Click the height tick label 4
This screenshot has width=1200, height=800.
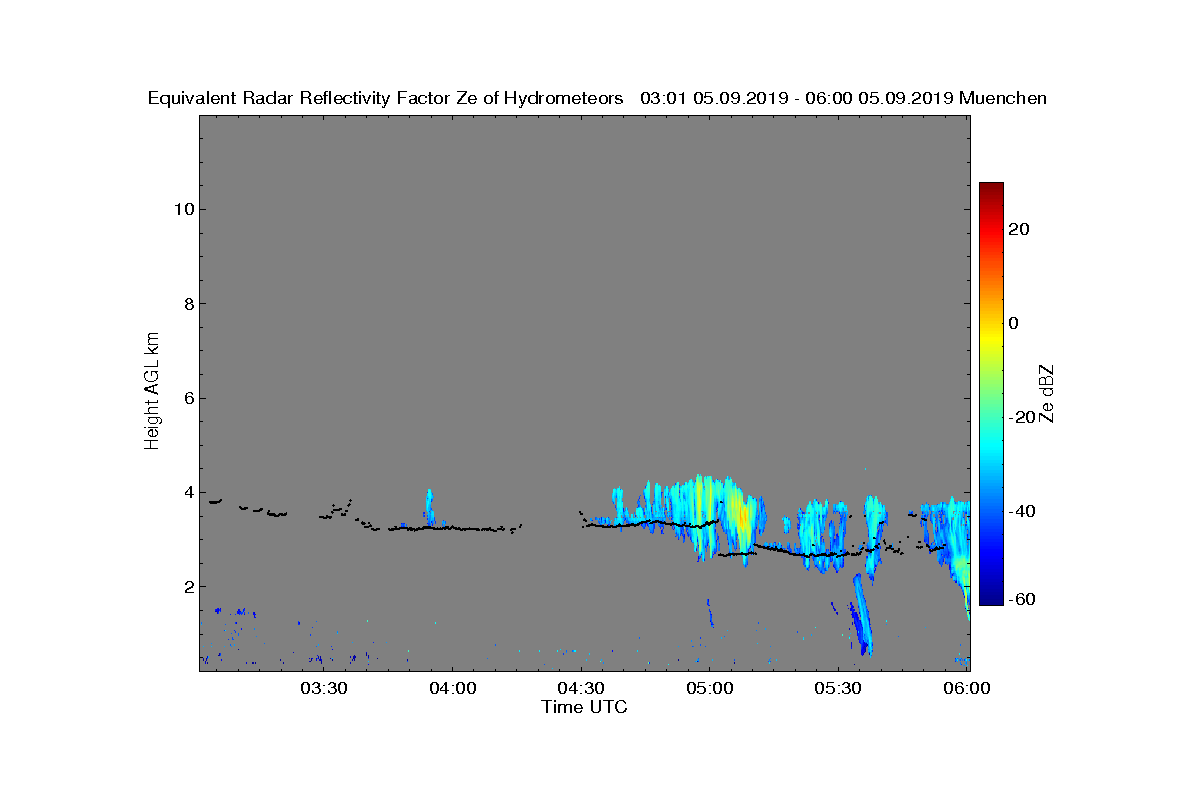click(187, 492)
